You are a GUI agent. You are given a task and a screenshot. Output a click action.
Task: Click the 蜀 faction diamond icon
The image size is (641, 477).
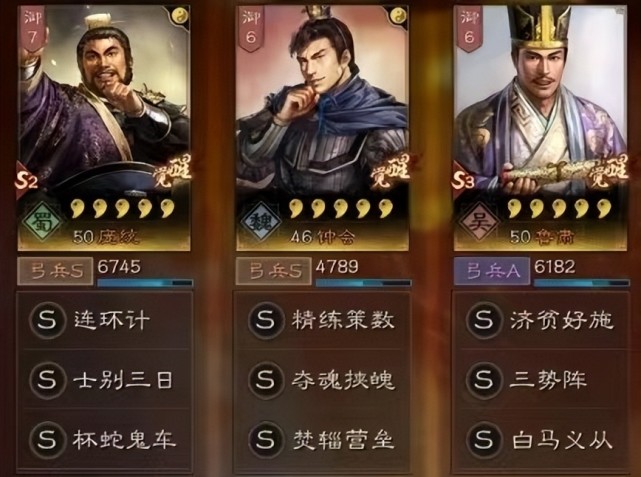click(42, 221)
